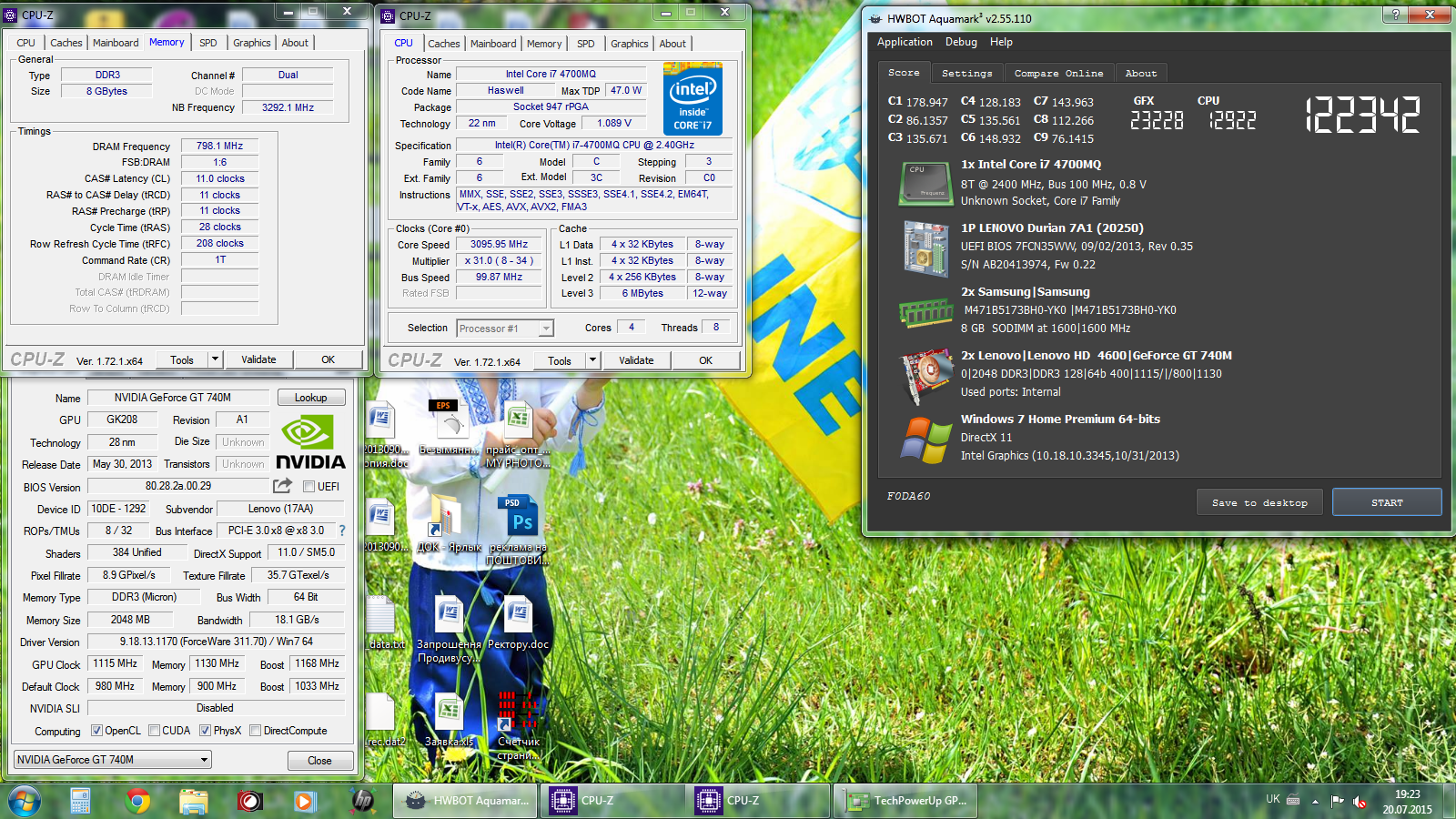This screenshot has width=1456, height=819.
Task: Click the 3095.95 MHz Core Speed field
Action: point(499,245)
